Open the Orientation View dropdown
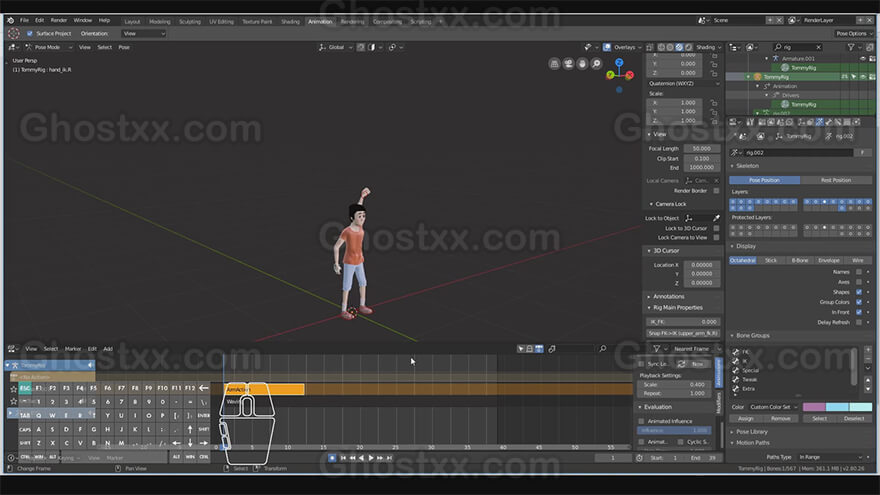This screenshot has height=495, width=880. [x=144, y=34]
